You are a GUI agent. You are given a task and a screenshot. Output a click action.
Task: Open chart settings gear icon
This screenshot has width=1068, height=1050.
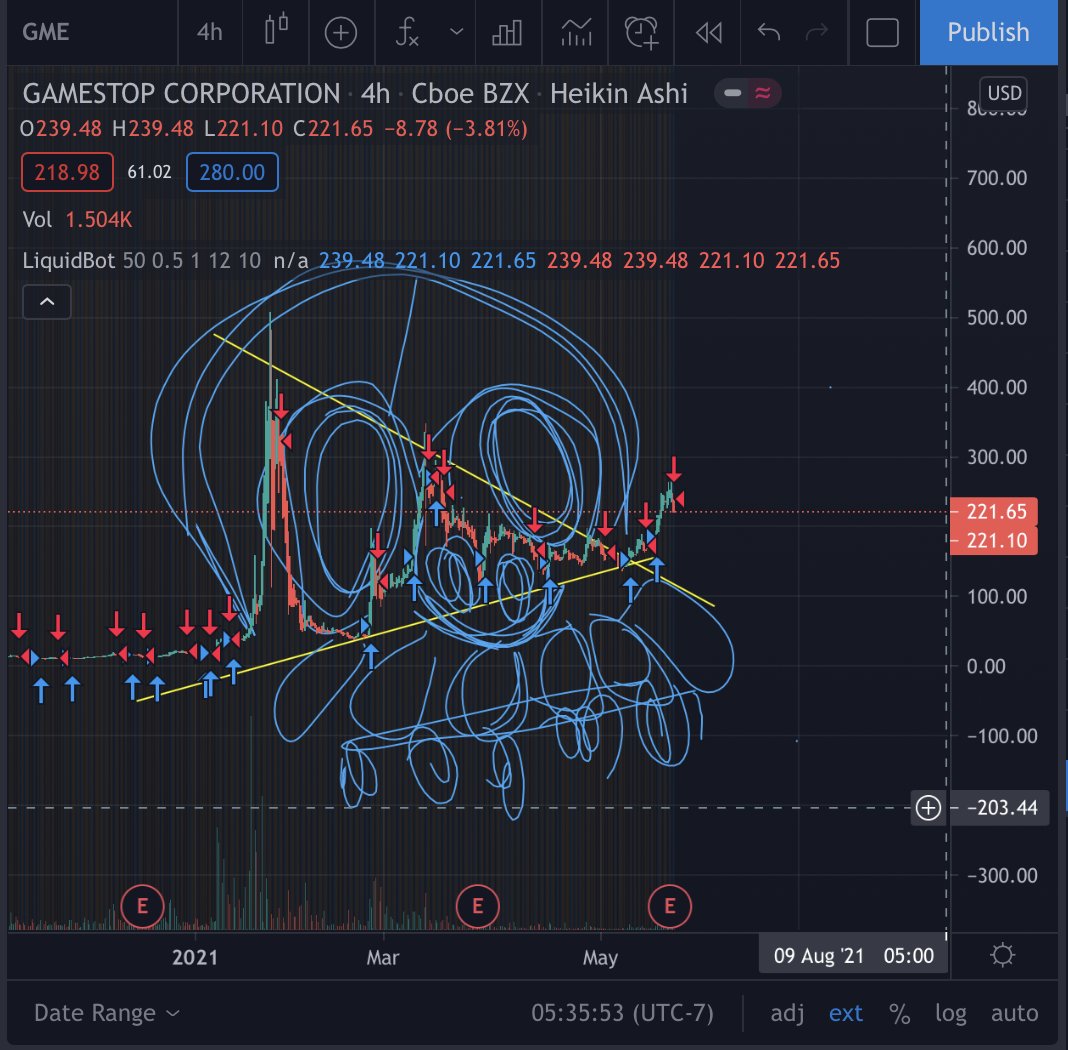1003,955
